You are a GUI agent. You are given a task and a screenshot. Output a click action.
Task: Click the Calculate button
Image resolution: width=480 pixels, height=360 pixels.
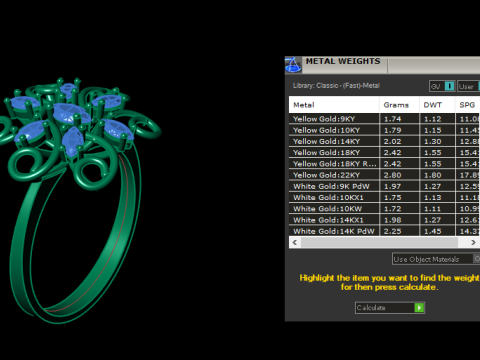(x=390, y=307)
